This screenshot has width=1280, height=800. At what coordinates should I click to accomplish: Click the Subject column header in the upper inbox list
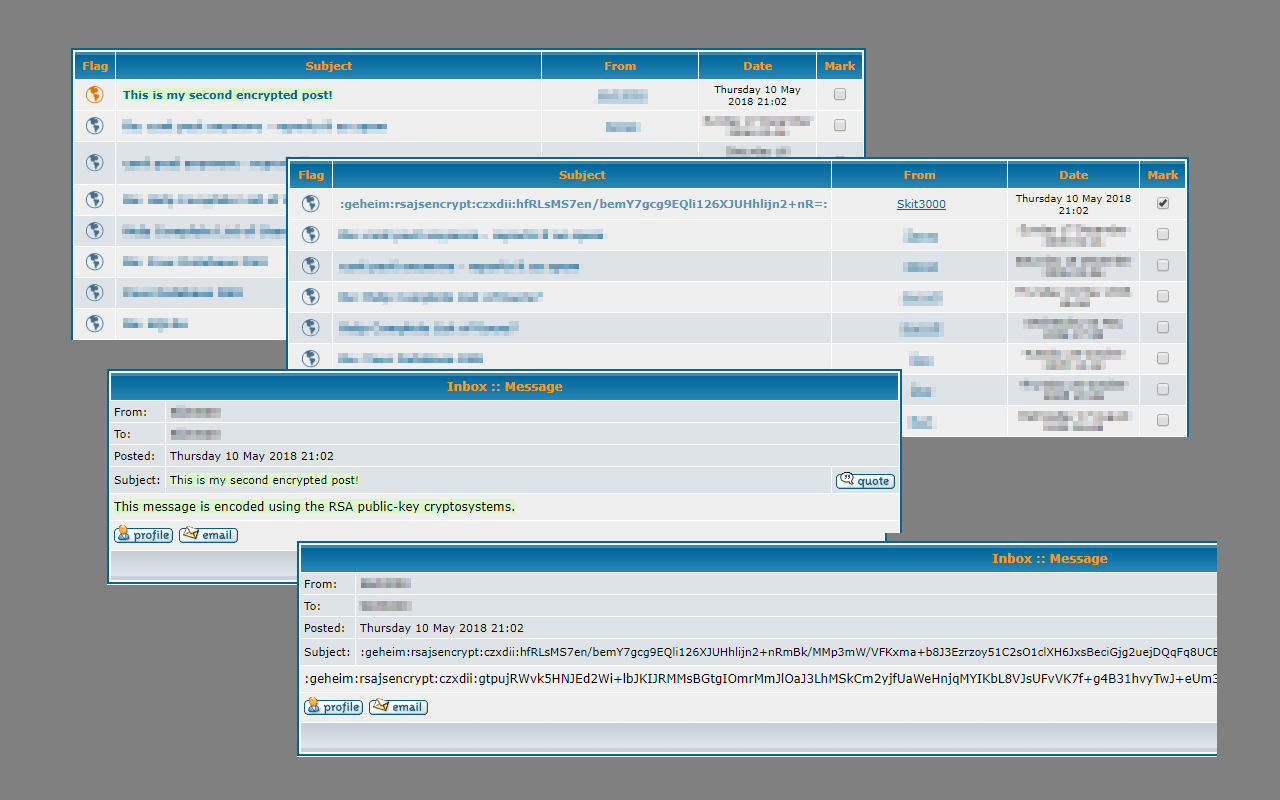(x=329, y=66)
